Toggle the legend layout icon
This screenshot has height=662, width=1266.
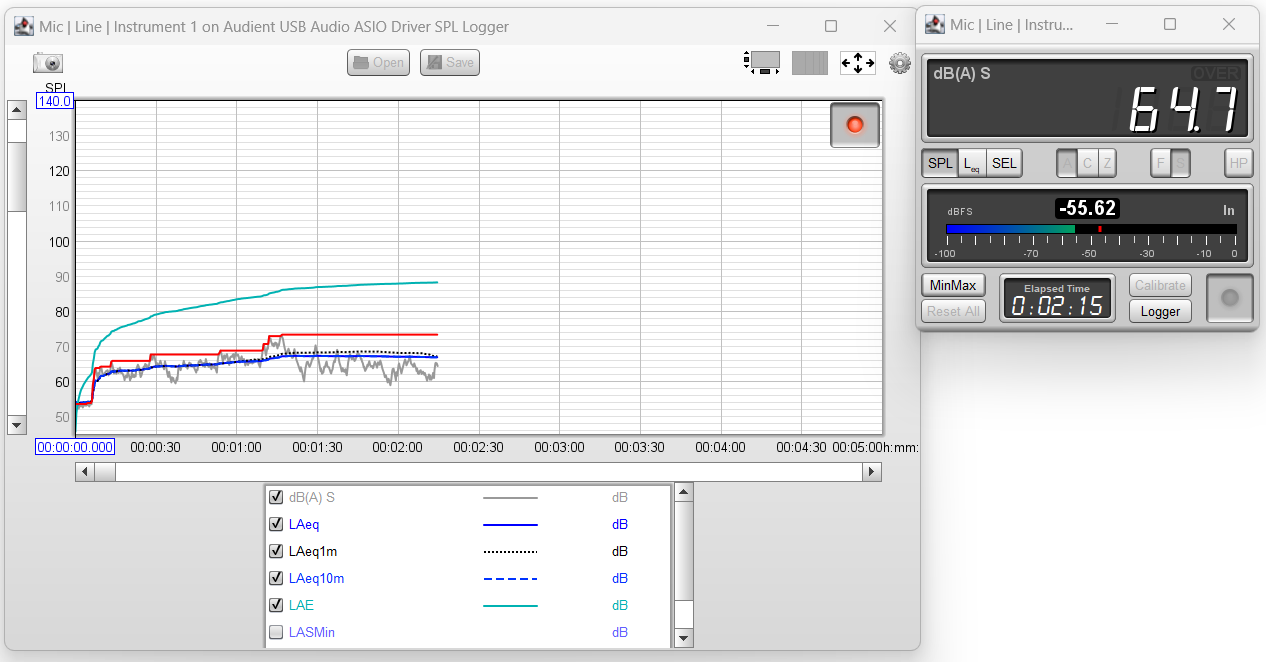coord(763,63)
